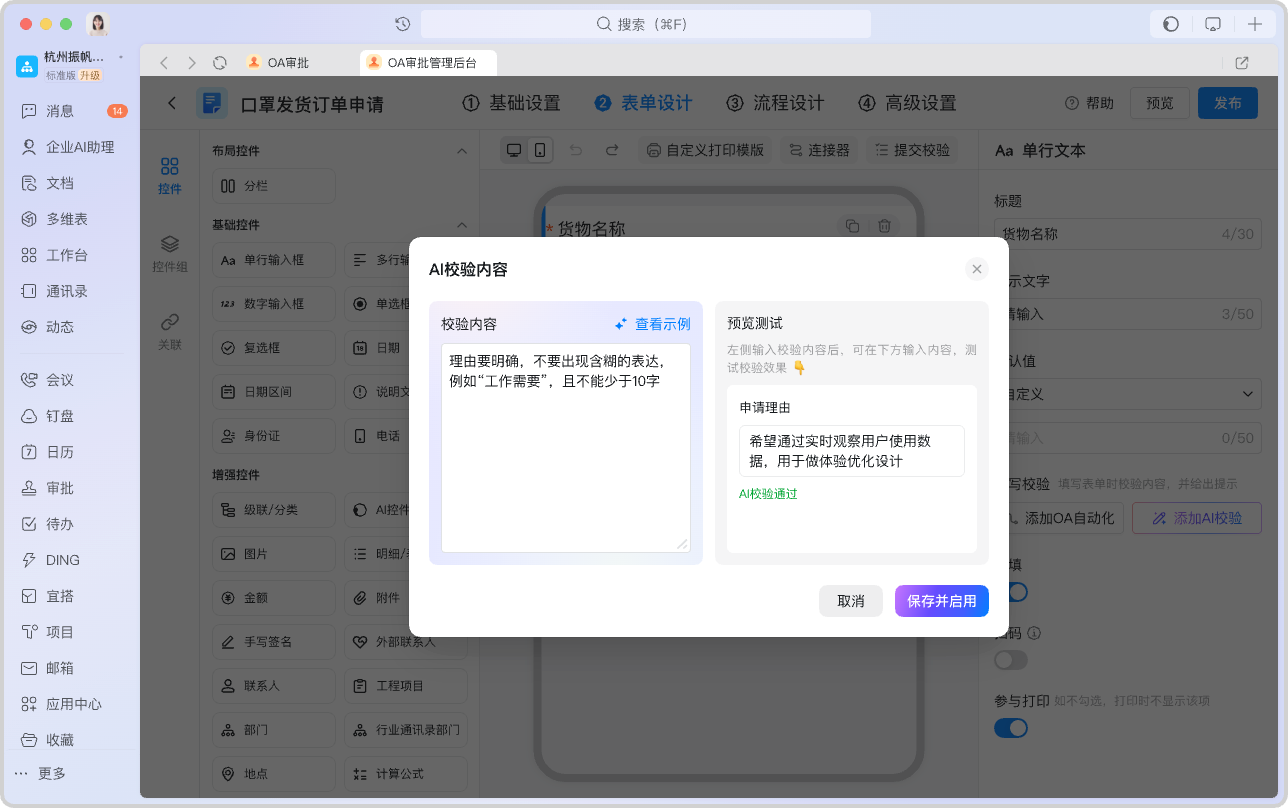The width and height of the screenshot is (1288, 808).
Task: Go to 高级设置 step
Action: point(907,103)
